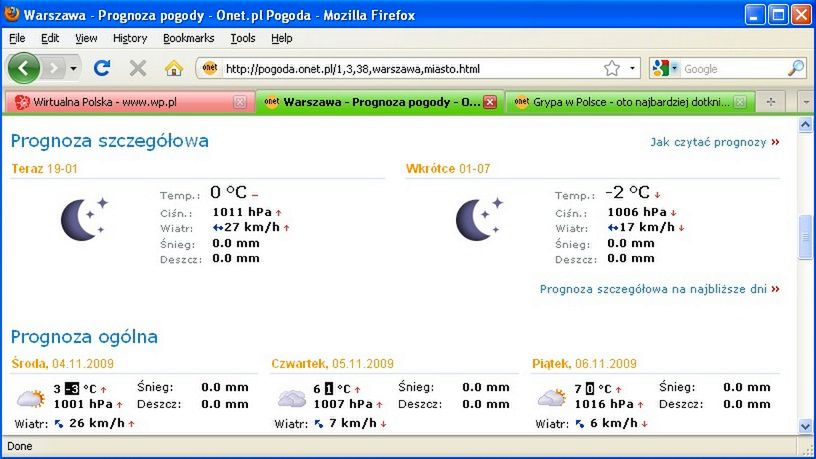
Task: Expand the address bar history dropdown
Action: (632, 68)
